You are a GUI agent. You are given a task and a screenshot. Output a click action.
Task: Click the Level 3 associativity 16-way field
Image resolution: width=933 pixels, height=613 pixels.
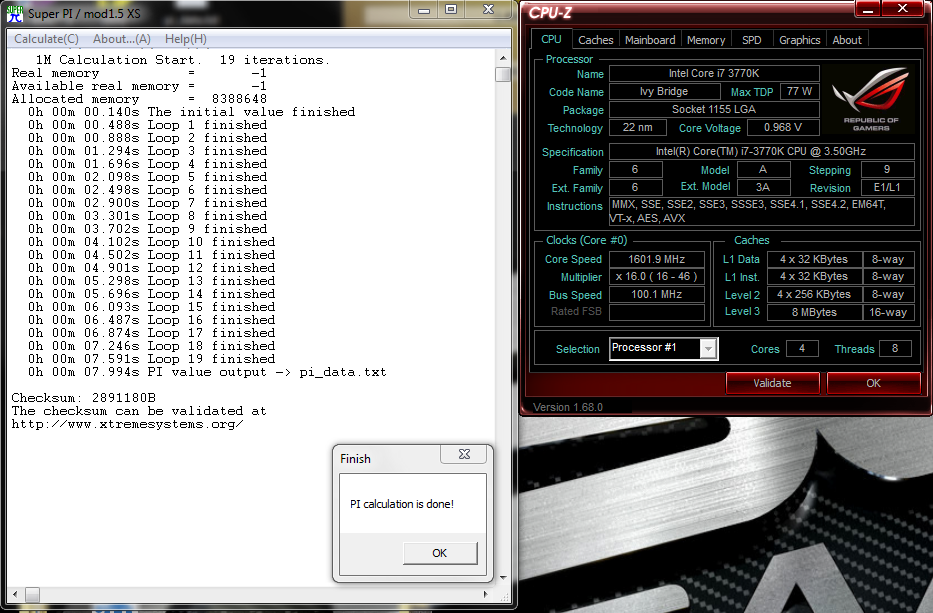pos(888,312)
